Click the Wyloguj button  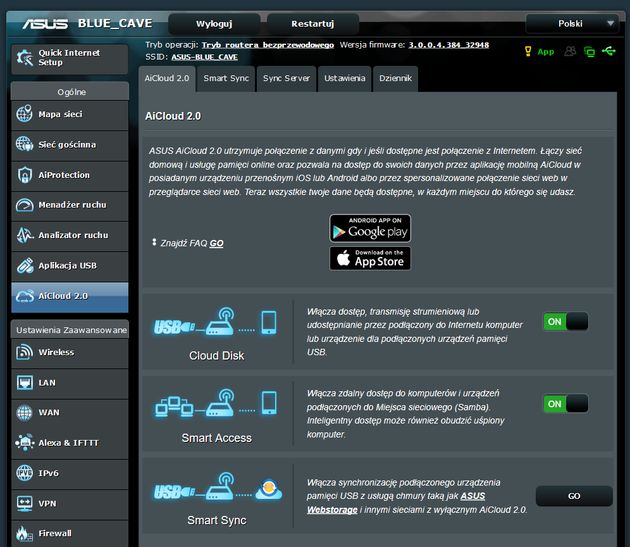pos(214,24)
